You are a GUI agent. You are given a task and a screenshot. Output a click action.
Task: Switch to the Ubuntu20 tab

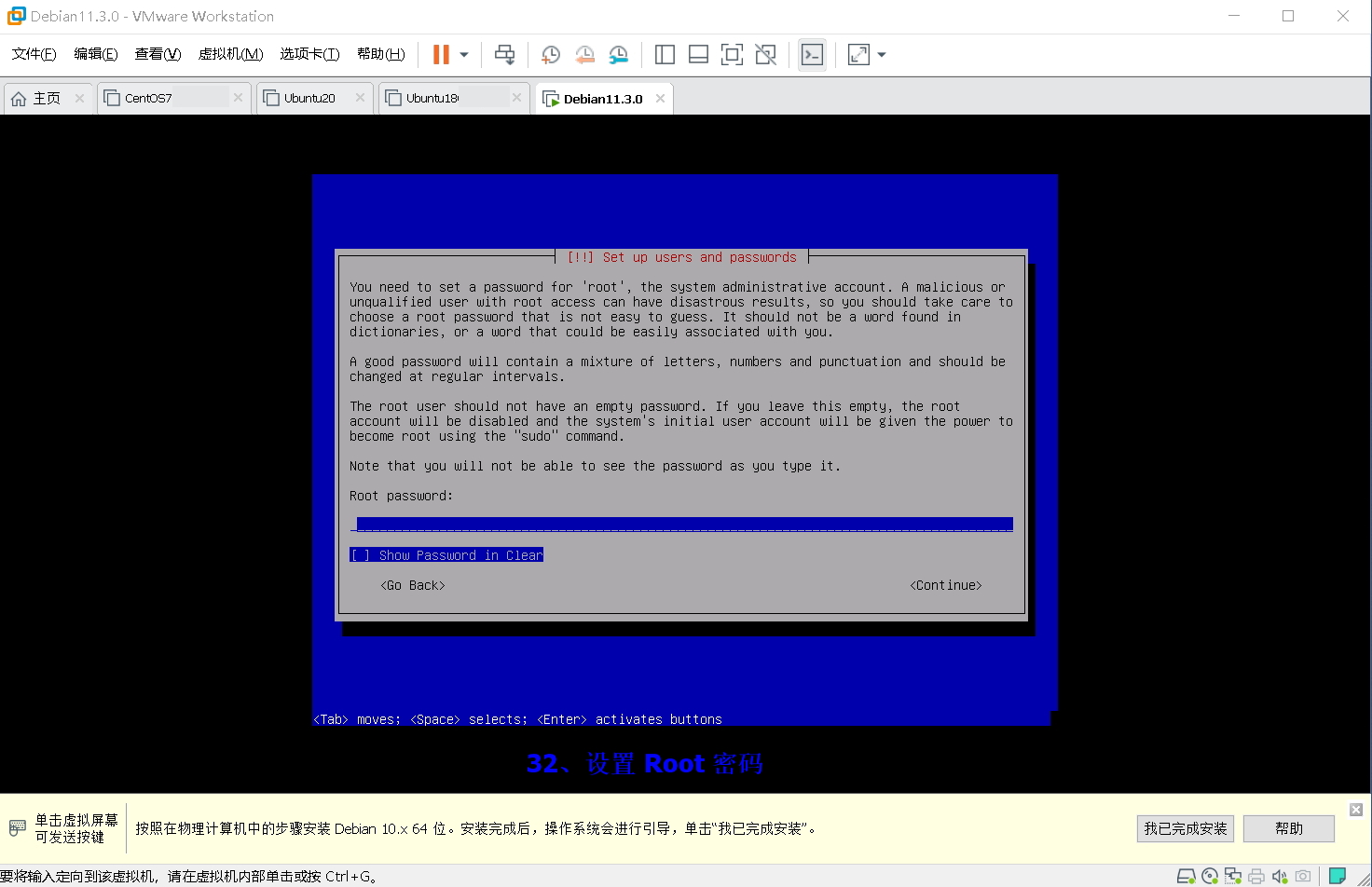315,98
